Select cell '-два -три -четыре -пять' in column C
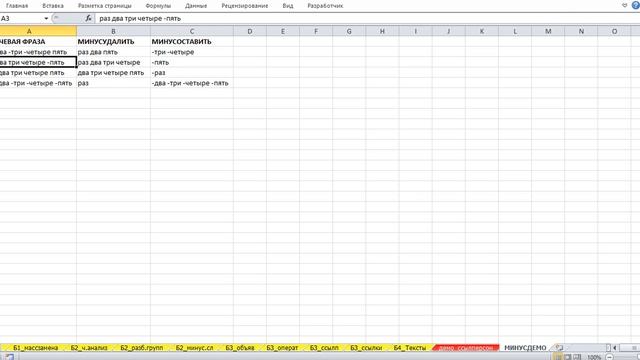The height and width of the screenshot is (360, 640). pos(192,83)
